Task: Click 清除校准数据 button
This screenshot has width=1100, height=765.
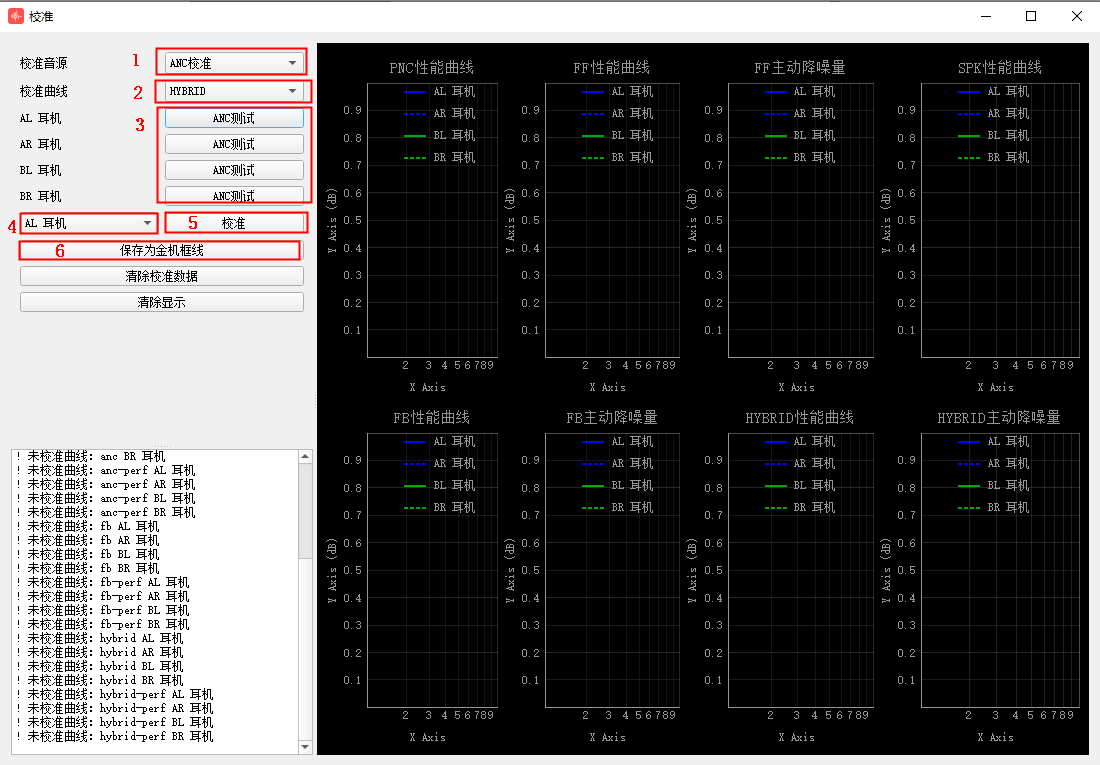Action: (x=161, y=277)
